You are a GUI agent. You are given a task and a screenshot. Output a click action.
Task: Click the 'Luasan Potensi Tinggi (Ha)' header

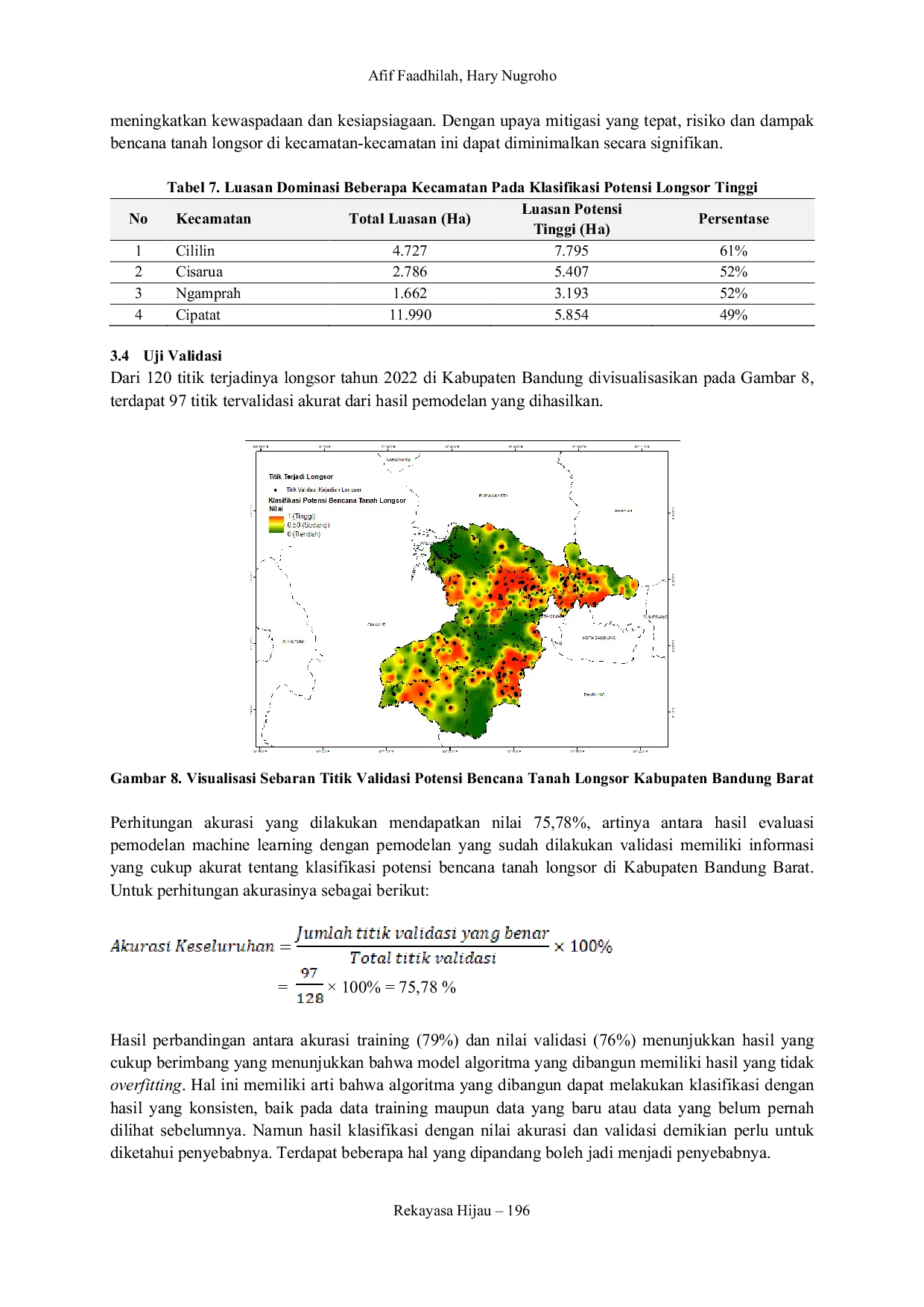click(572, 219)
